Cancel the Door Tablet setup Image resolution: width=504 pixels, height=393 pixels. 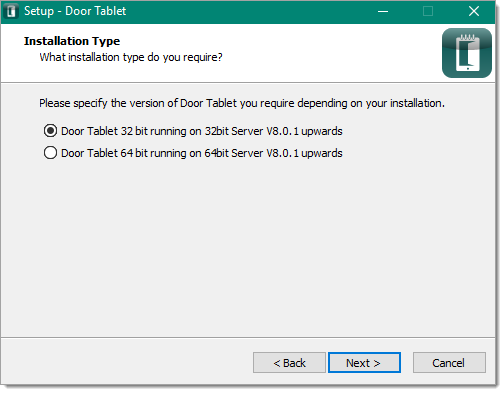(x=449, y=363)
